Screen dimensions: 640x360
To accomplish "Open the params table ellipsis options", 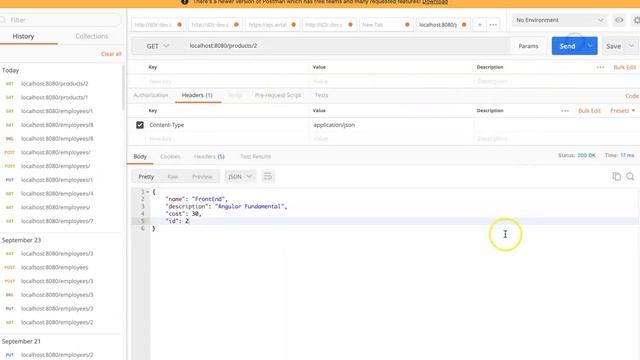I will 600,67.
